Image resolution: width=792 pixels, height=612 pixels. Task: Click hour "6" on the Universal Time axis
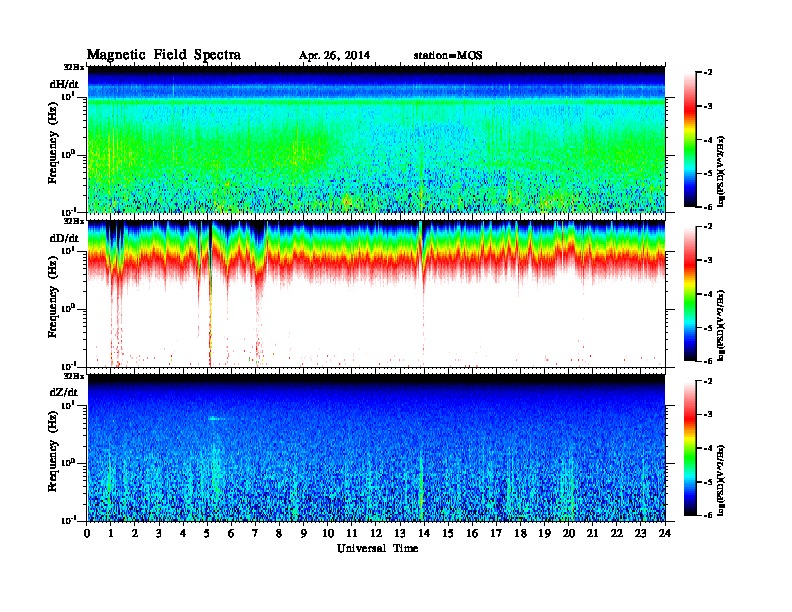pyautogui.click(x=231, y=533)
